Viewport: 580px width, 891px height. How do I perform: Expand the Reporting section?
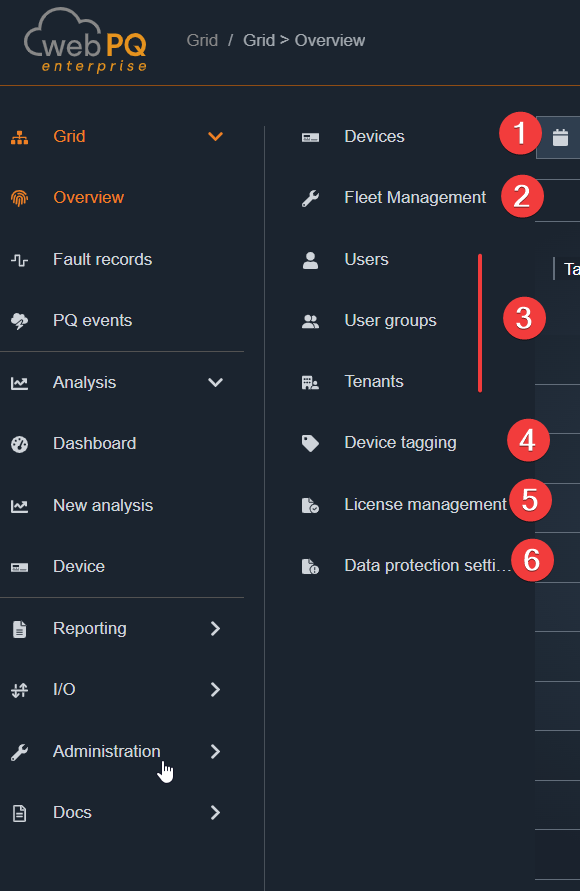[x=215, y=628]
